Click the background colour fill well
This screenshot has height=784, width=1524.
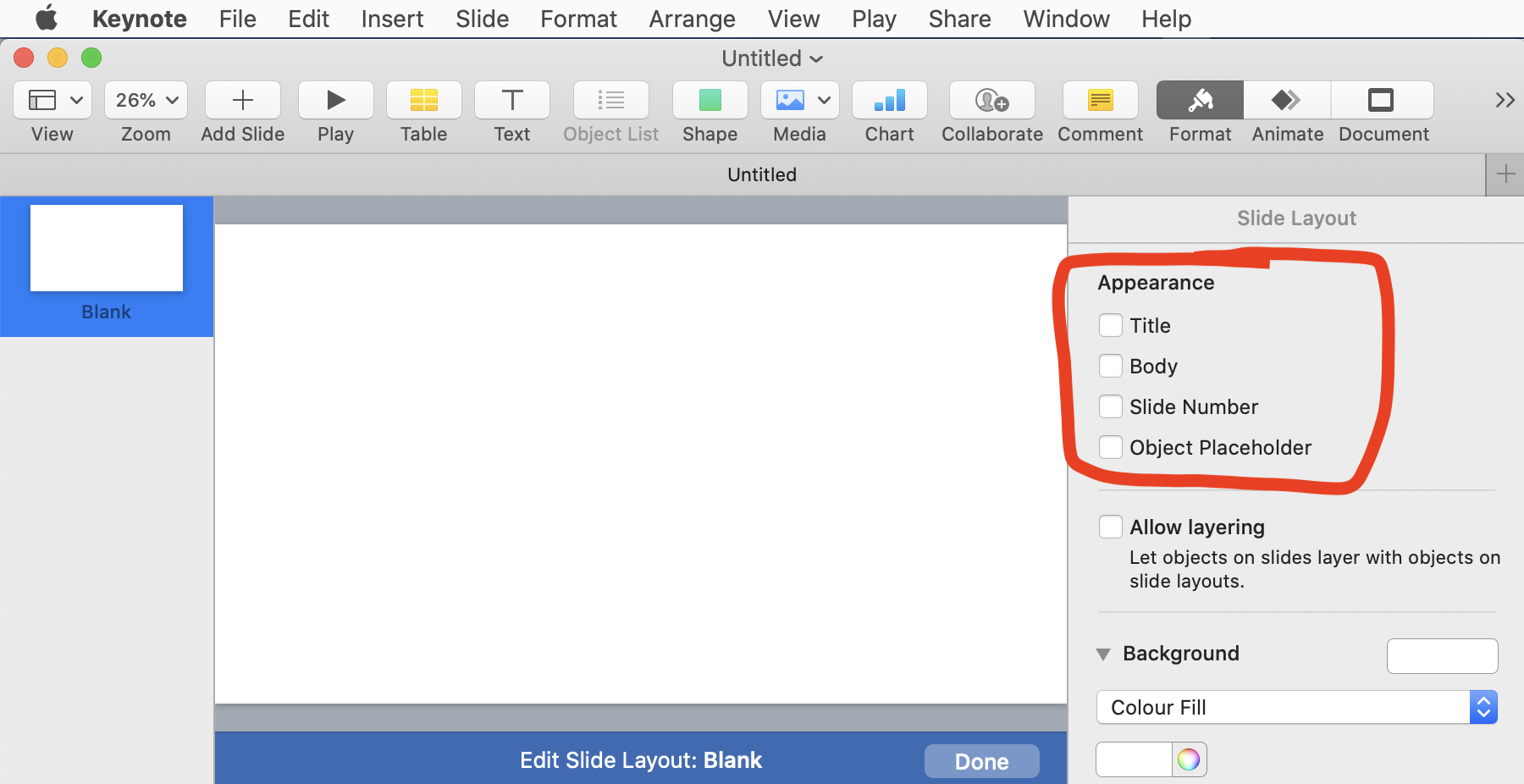coord(1135,759)
